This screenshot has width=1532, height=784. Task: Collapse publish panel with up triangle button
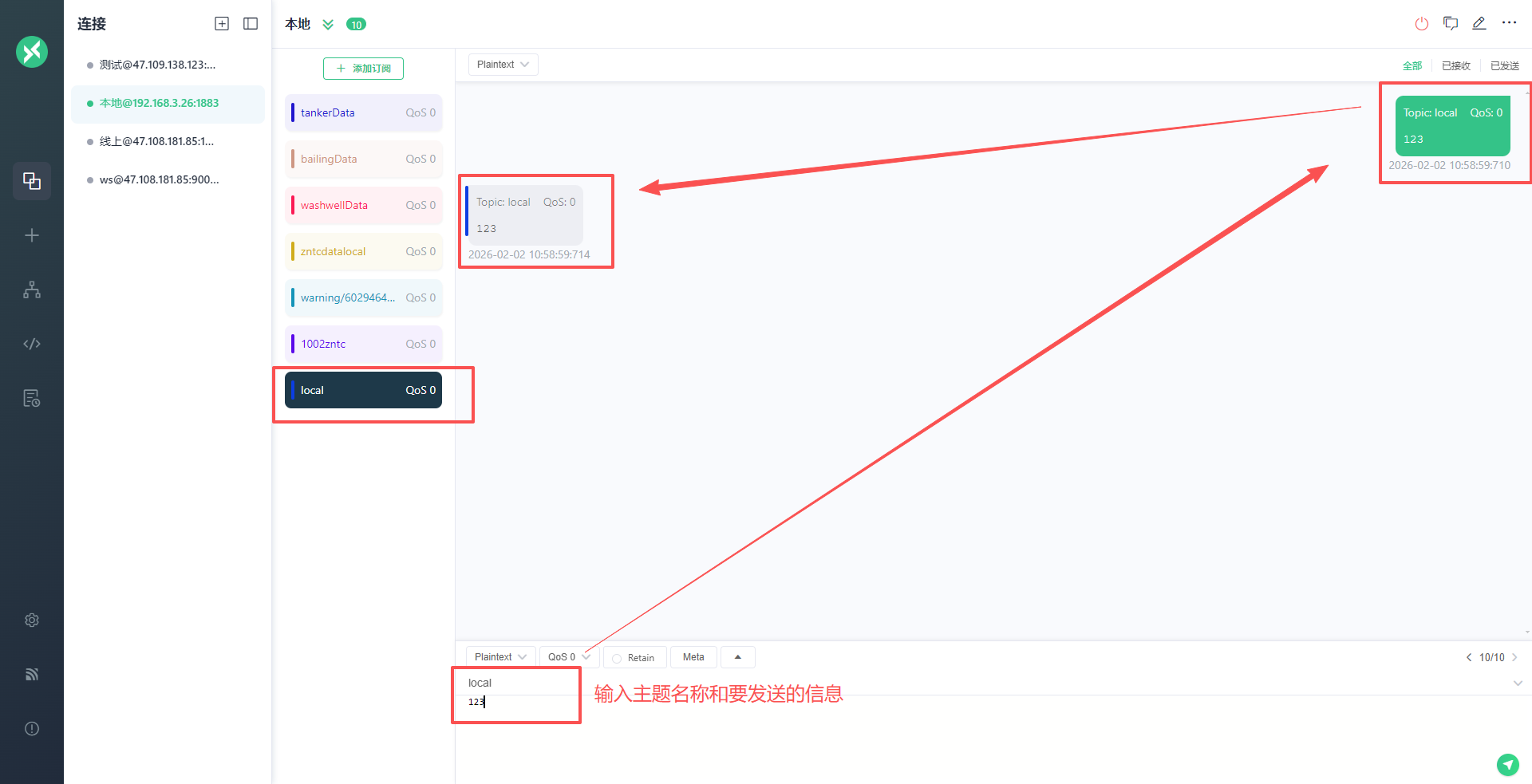[738, 657]
